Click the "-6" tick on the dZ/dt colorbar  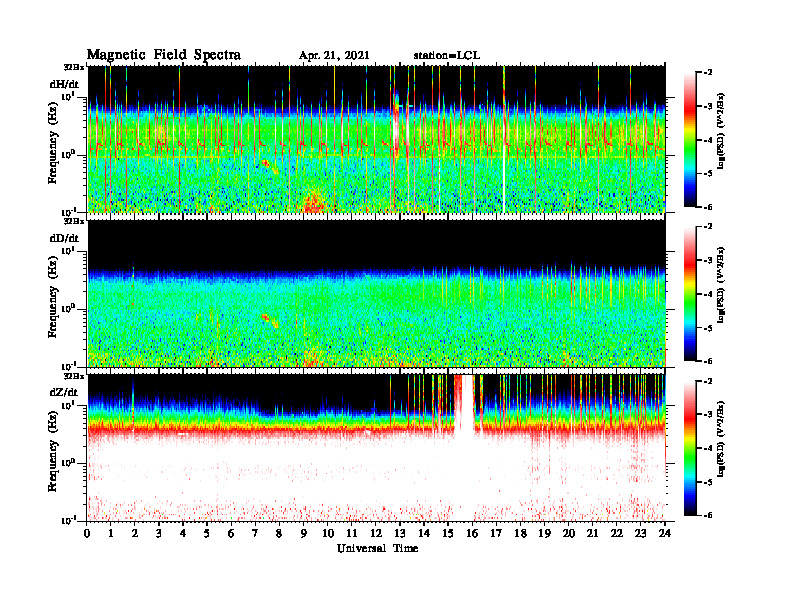(x=708, y=515)
